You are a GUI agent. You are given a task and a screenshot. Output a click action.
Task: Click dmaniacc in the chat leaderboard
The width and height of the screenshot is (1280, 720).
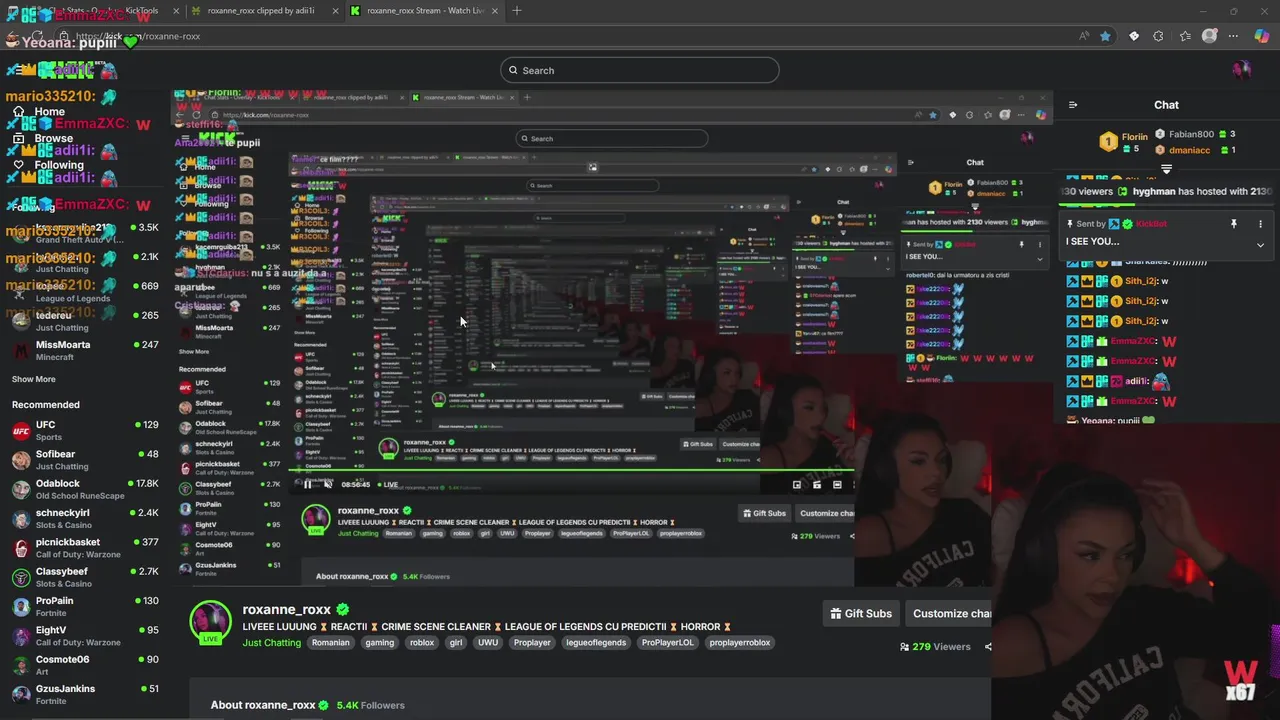1189,150
